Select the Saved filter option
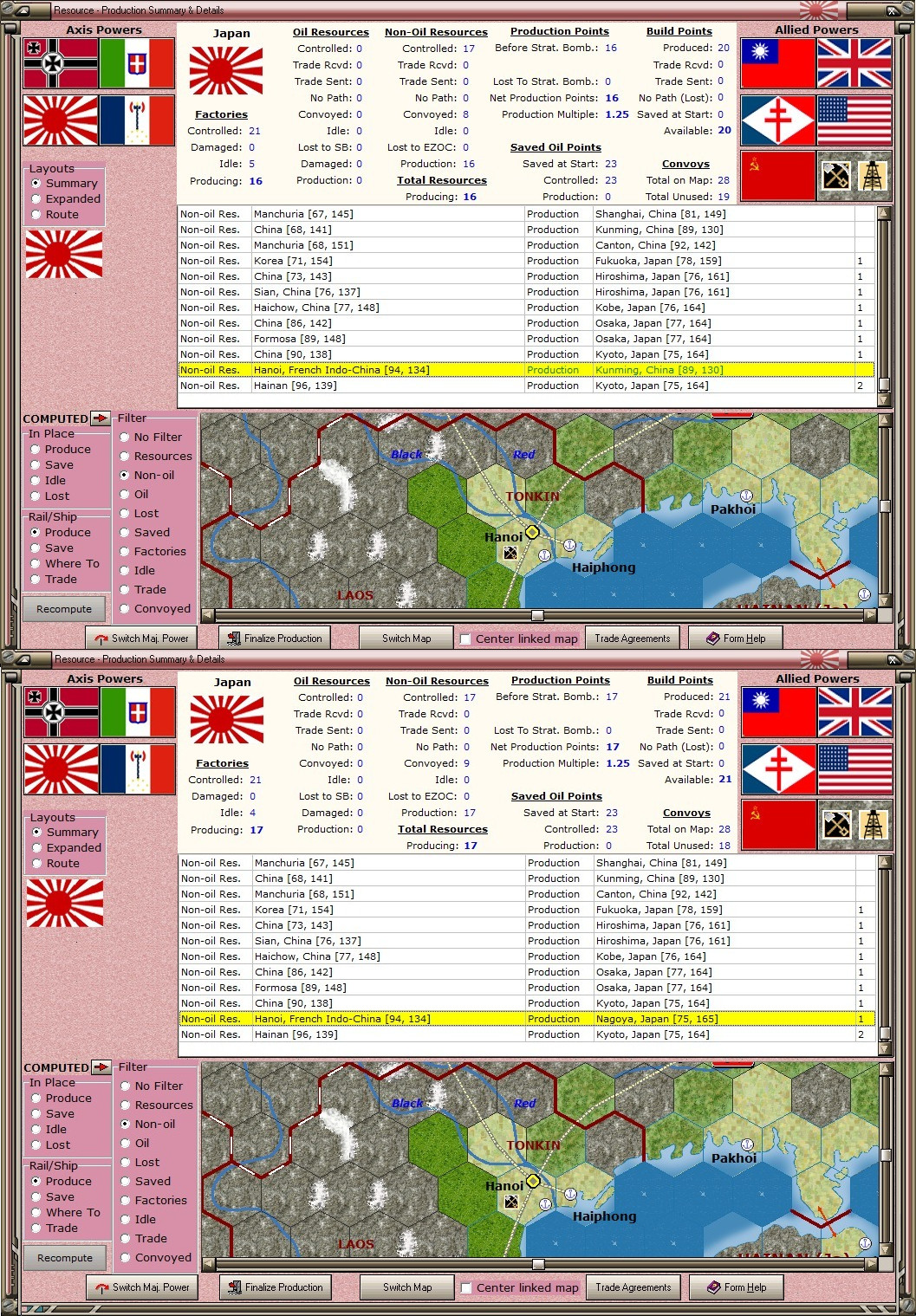916x1316 pixels. click(x=126, y=532)
